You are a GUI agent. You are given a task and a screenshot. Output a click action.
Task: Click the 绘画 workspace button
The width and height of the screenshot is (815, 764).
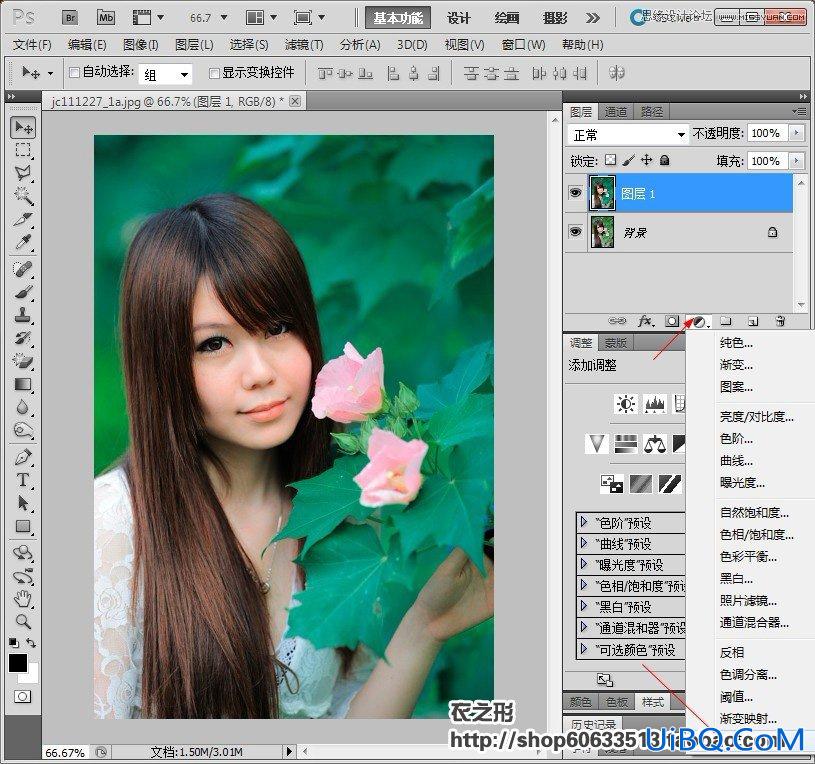click(x=507, y=18)
